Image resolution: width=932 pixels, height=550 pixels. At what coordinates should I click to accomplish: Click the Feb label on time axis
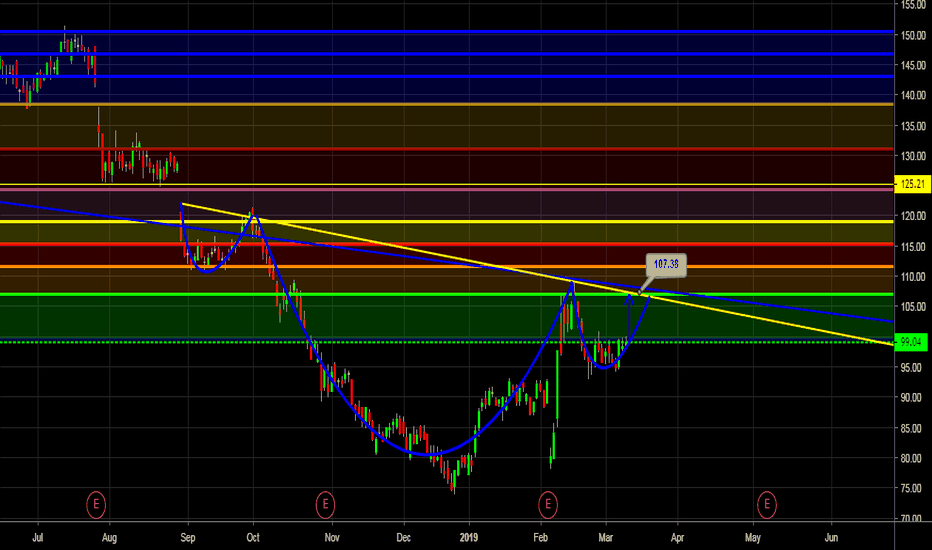[540, 538]
